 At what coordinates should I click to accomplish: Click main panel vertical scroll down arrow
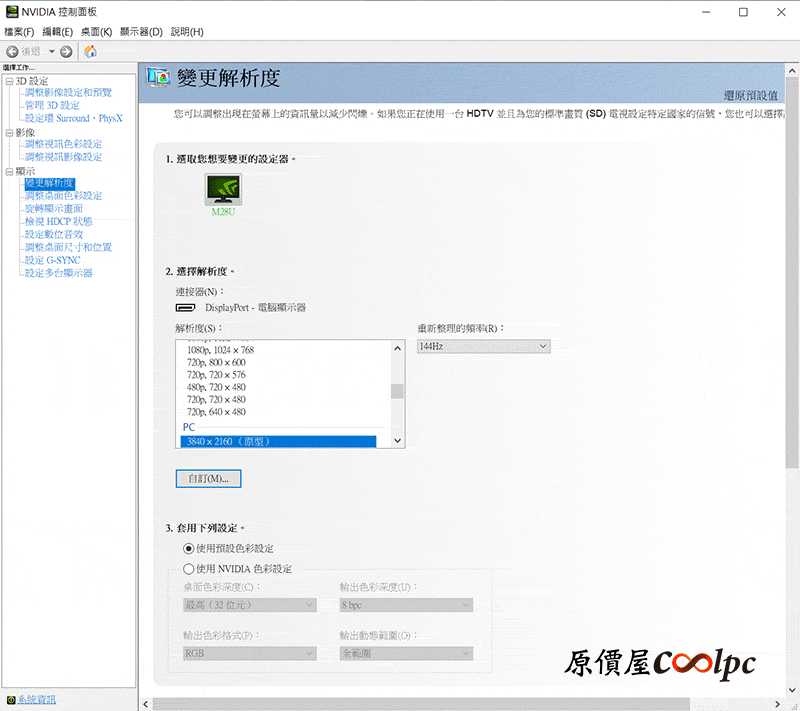coord(792,690)
